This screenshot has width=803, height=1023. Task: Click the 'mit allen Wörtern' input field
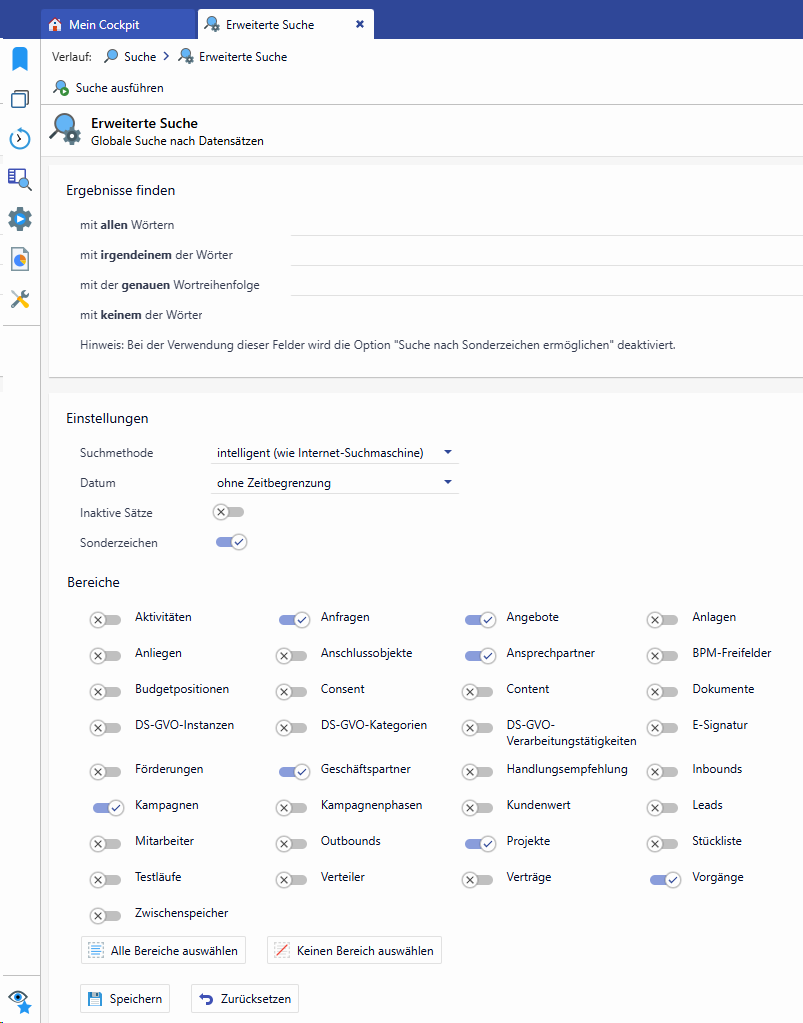pyautogui.click(x=545, y=225)
